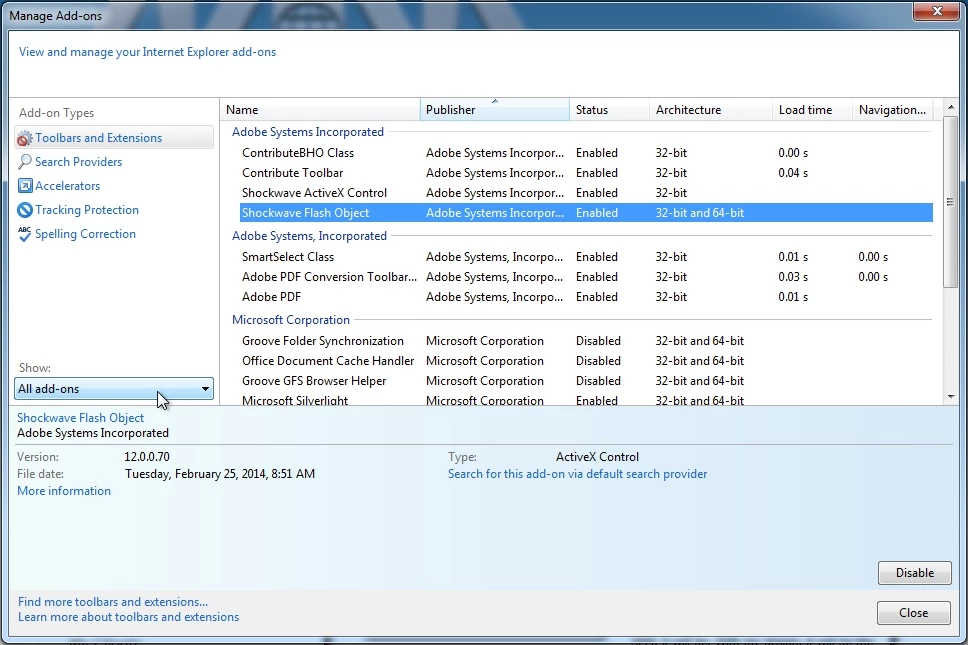Select the Groove Folder Synchronization row

tap(586, 341)
